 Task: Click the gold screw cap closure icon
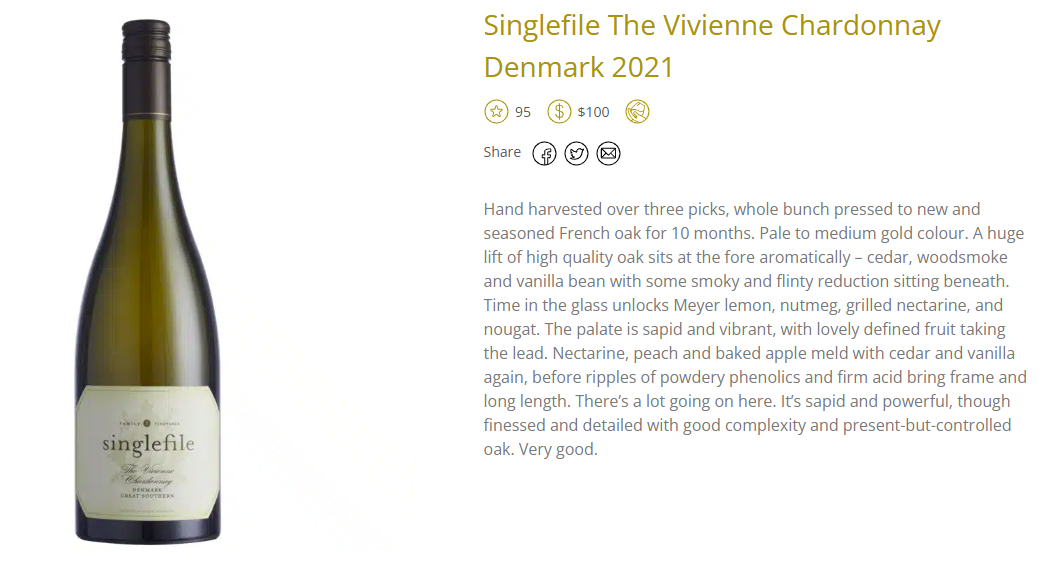637,111
